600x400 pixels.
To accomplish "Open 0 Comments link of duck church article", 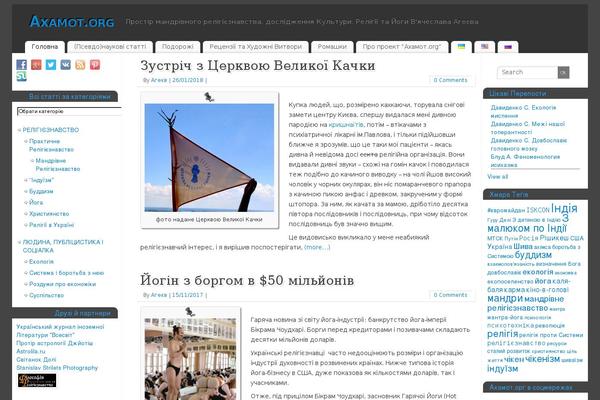I will click(x=450, y=80).
